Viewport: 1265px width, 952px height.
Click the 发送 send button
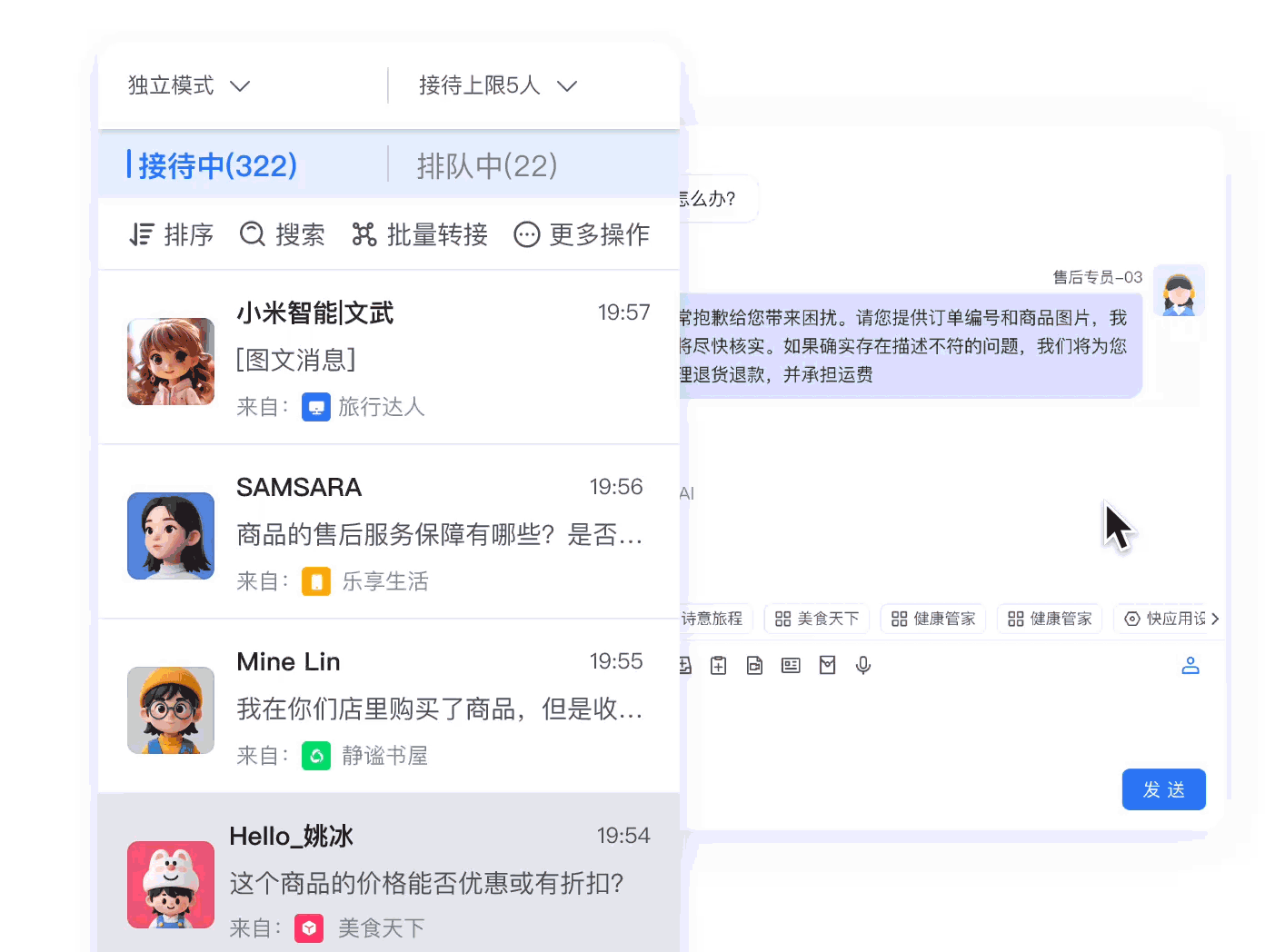pos(1164,789)
